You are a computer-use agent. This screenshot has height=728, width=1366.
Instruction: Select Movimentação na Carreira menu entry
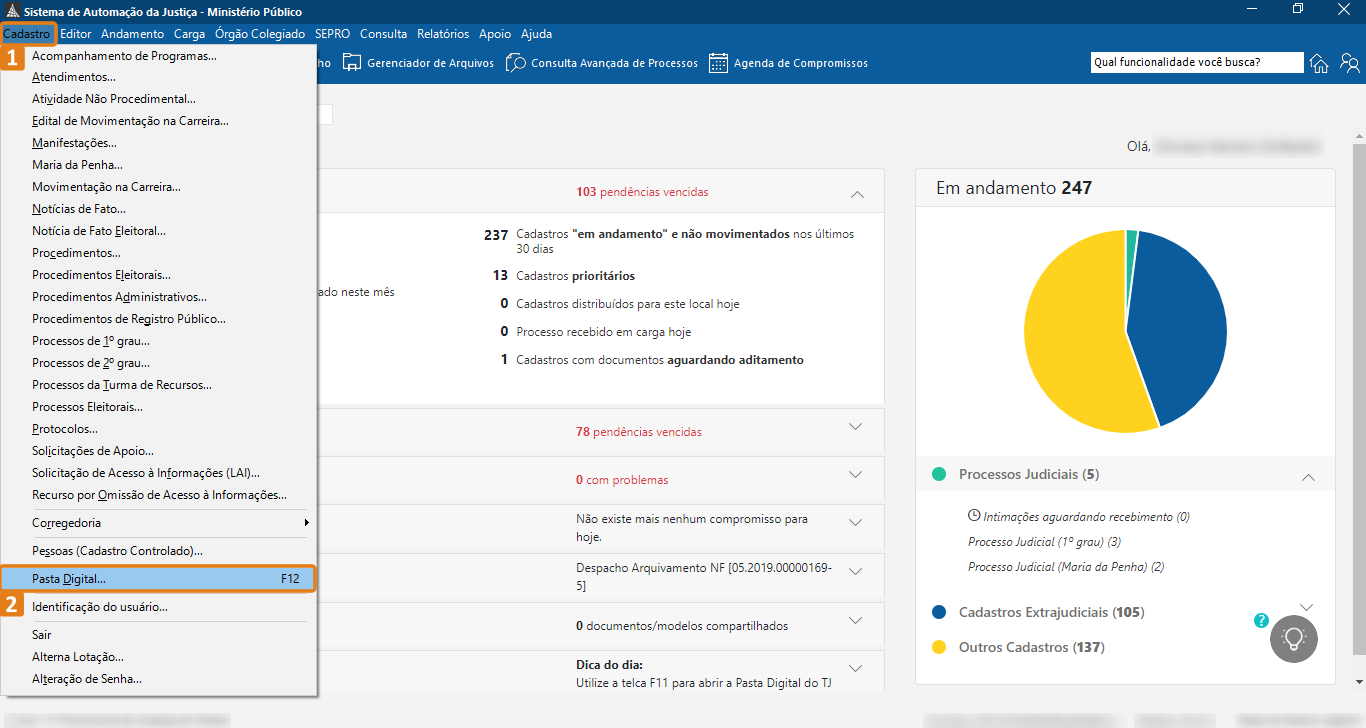[159, 187]
